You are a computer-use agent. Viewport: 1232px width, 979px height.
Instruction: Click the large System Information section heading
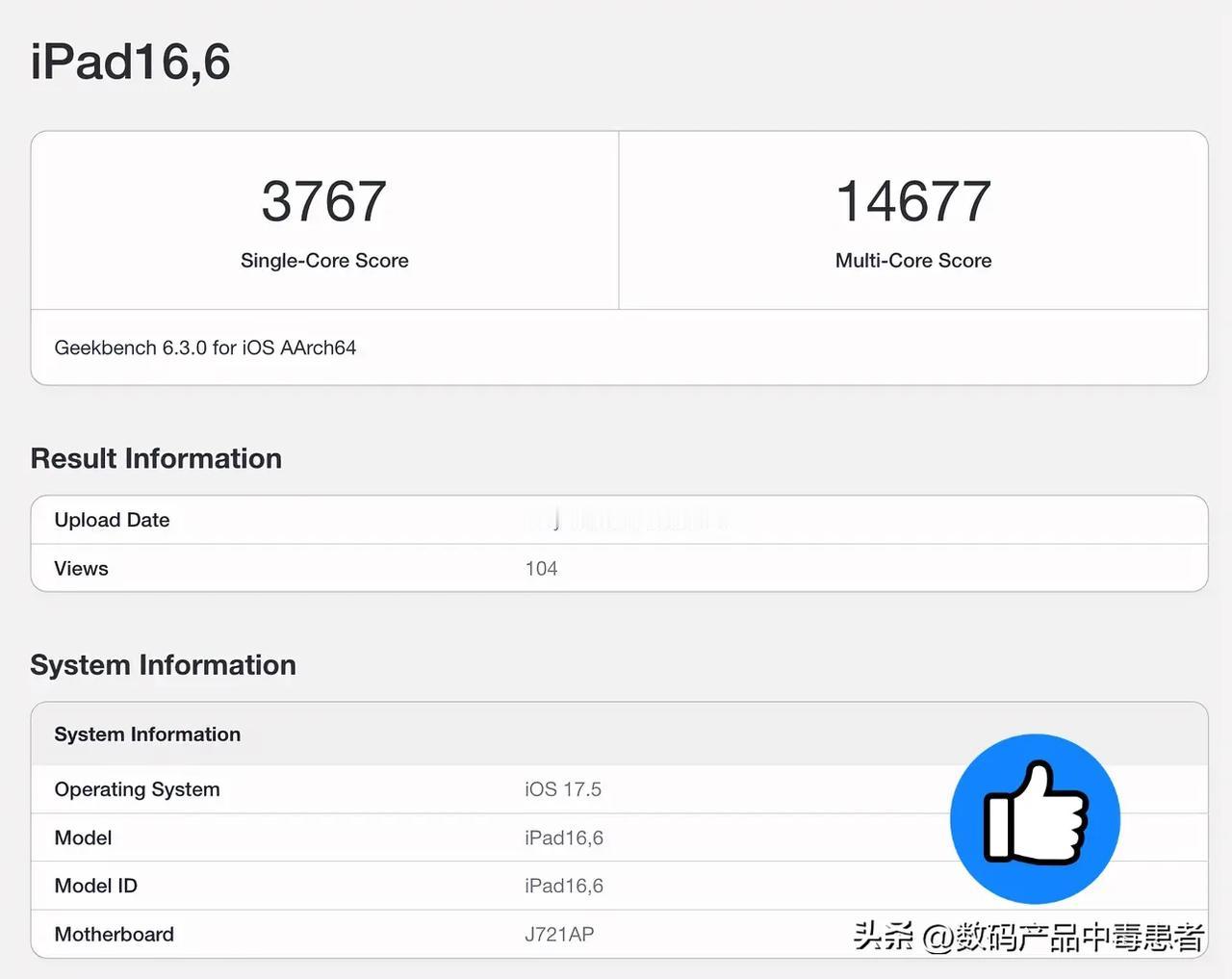[163, 665]
